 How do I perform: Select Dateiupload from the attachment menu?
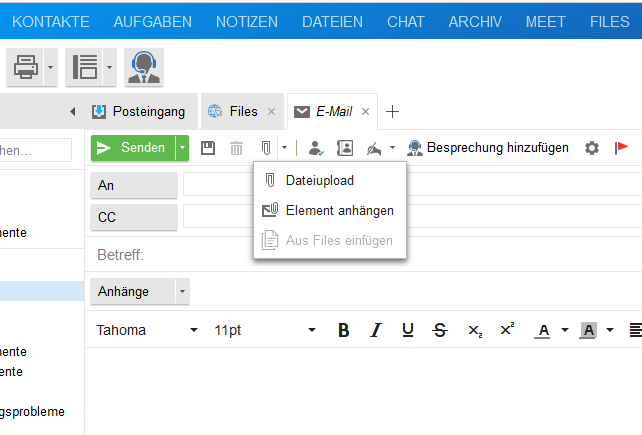pos(319,181)
